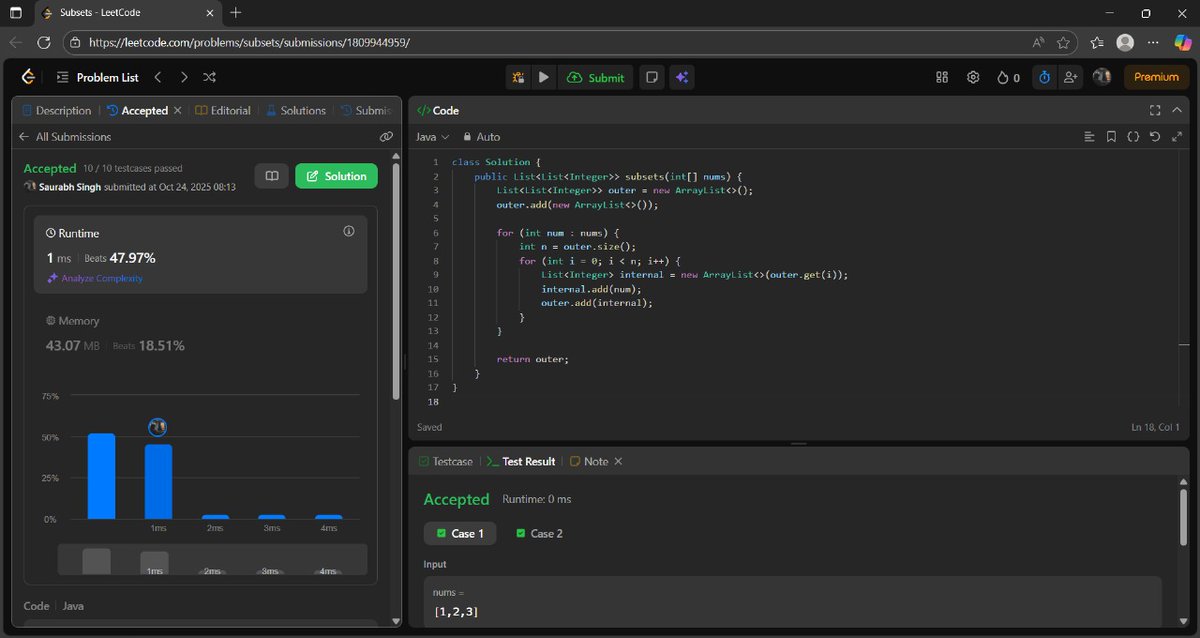Viewport: 1200px width, 638px height.
Task: Select the Memory stats card
Action: [x=200, y=334]
